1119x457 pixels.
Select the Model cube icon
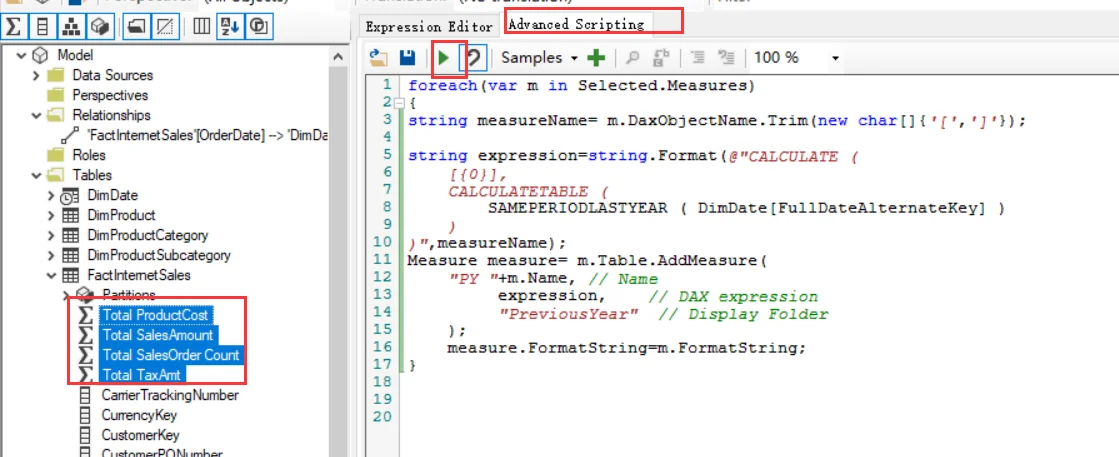(41, 55)
